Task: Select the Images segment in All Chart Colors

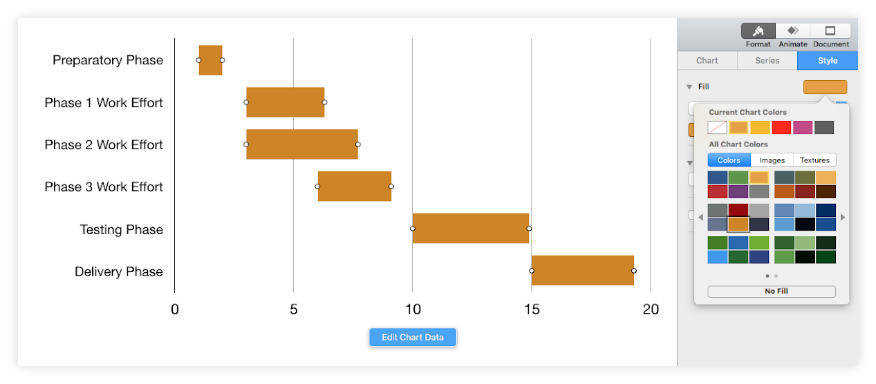Action: [x=772, y=160]
